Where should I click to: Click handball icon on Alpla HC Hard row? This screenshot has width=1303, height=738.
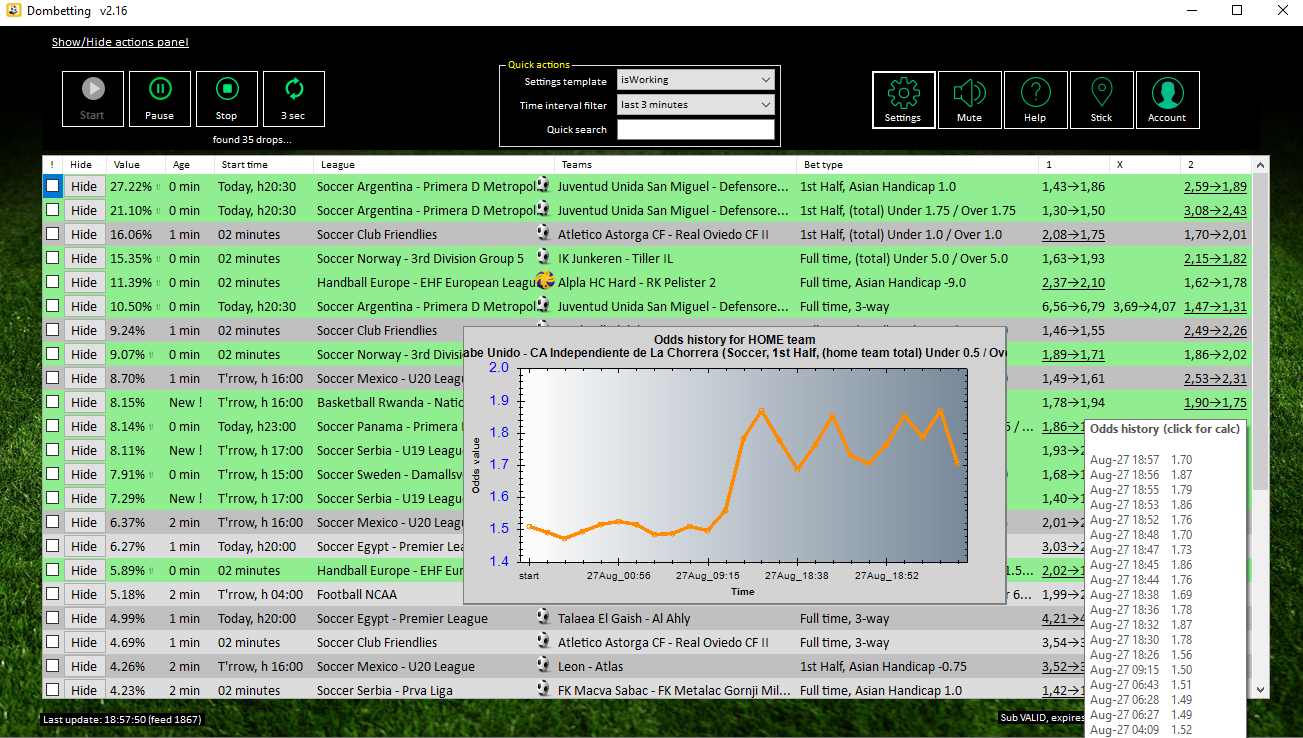click(544, 281)
